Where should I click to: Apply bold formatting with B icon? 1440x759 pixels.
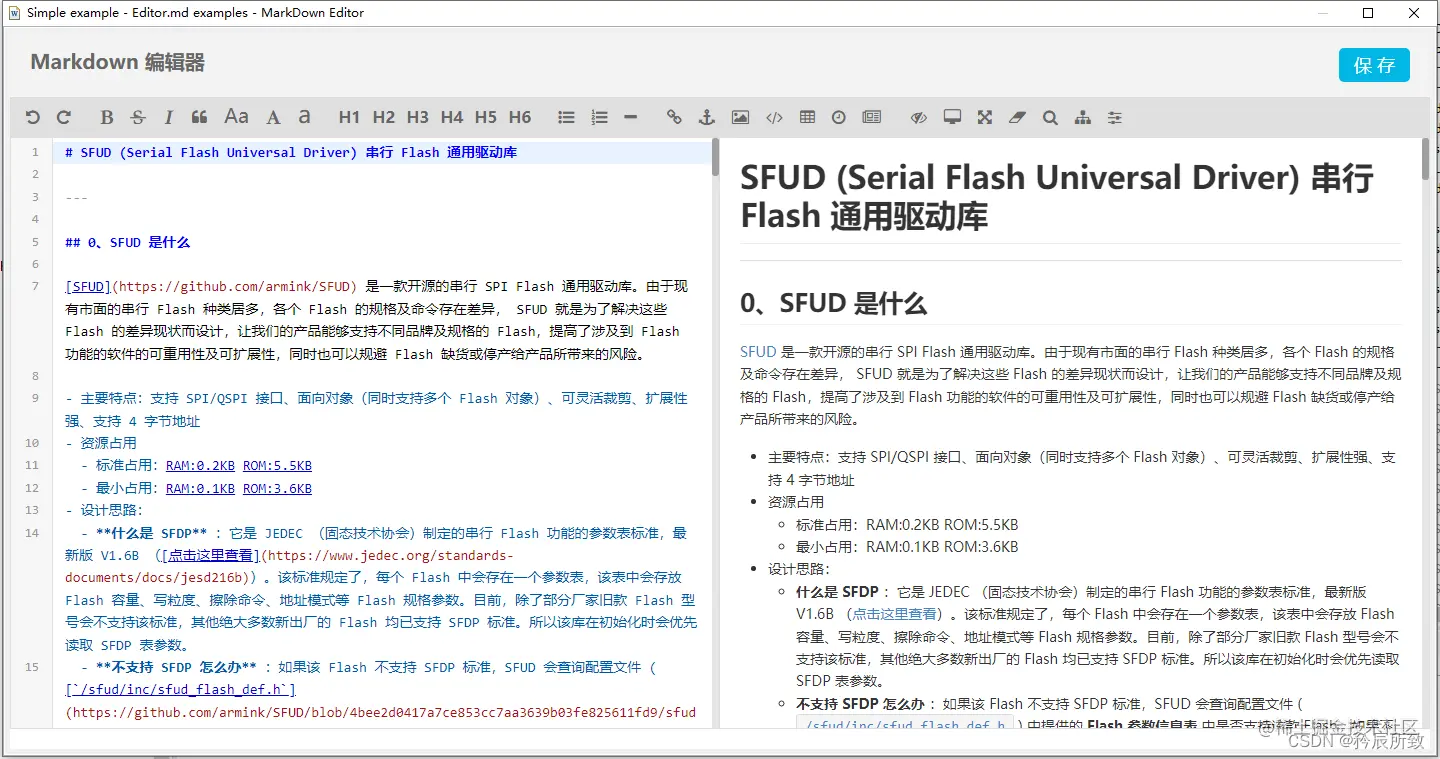pos(107,117)
